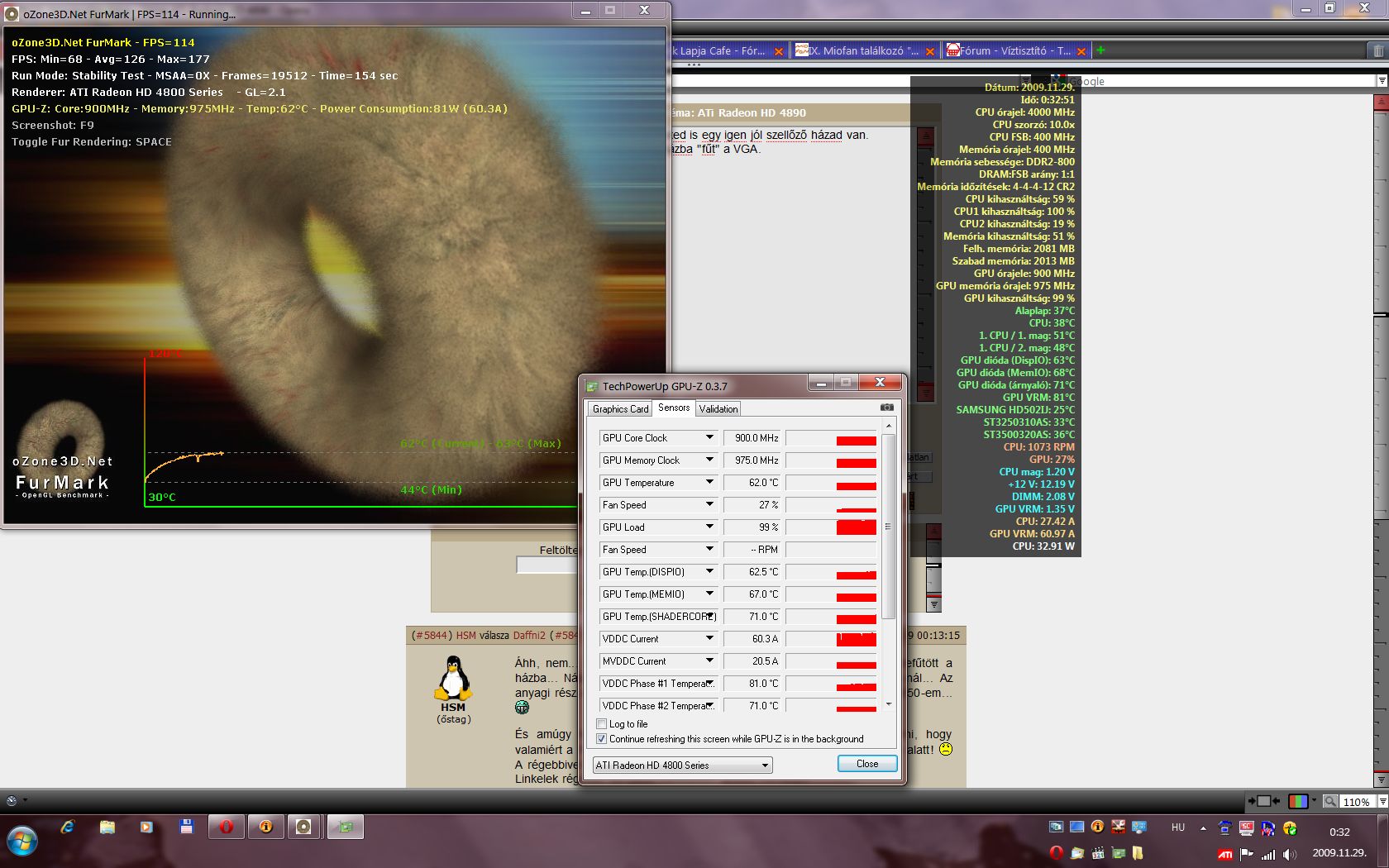Open the volume speaker tray icon
The image size is (1389, 868).
point(1289,854)
